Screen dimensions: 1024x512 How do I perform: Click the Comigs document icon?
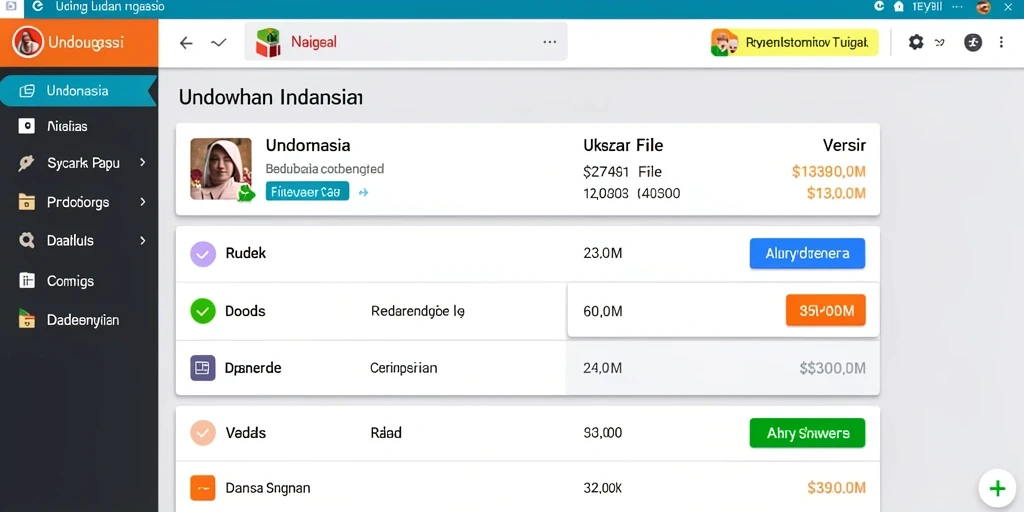pyautogui.click(x=27, y=281)
